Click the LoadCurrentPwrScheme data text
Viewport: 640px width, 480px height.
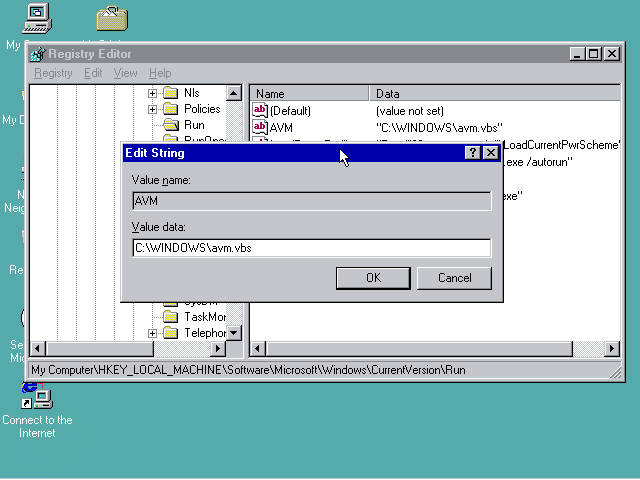[562, 145]
